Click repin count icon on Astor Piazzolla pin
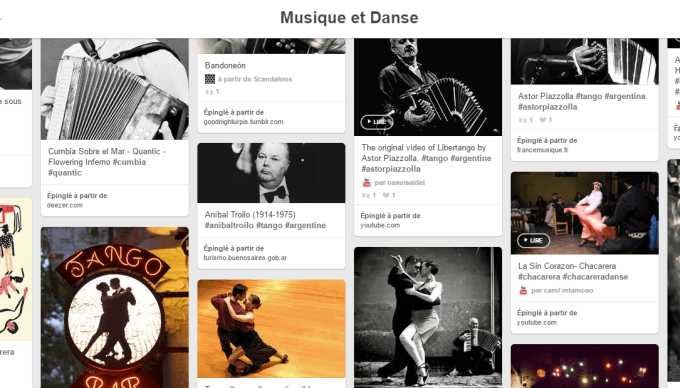 click(x=522, y=120)
